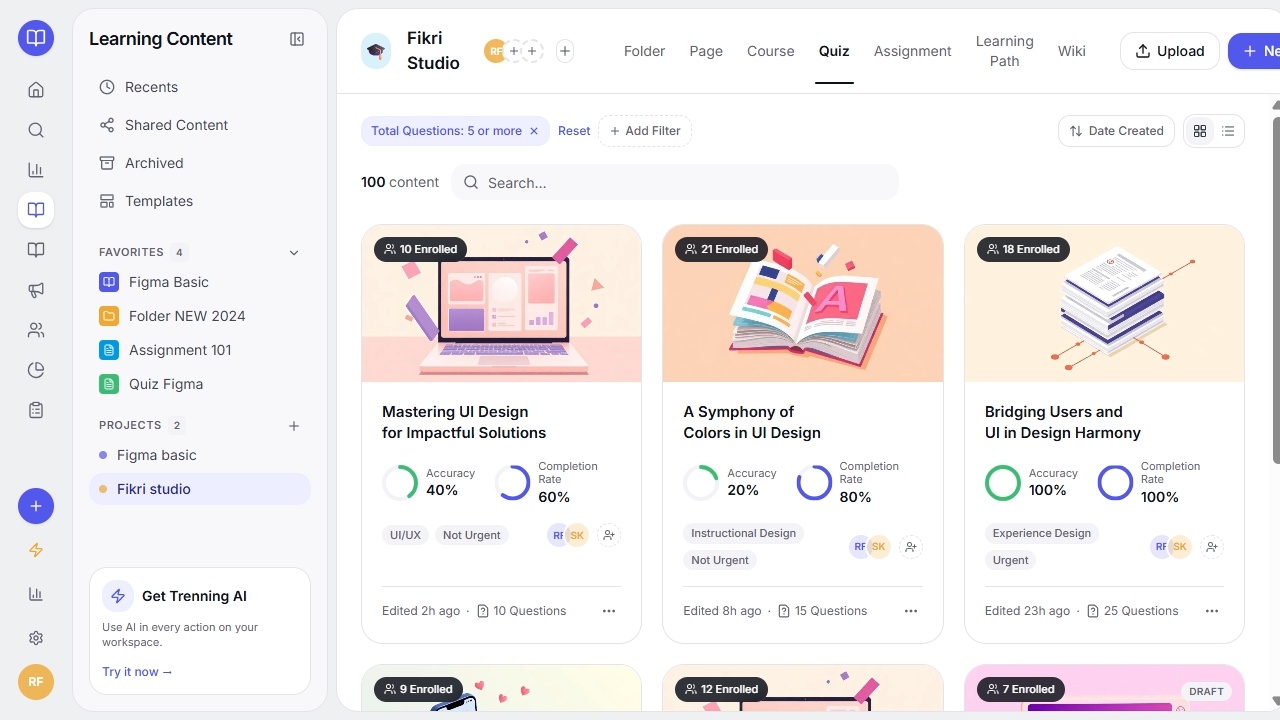1280x720 pixels.
Task: Click add-member icon on A Symphony of Colors card
Action: [910, 547]
